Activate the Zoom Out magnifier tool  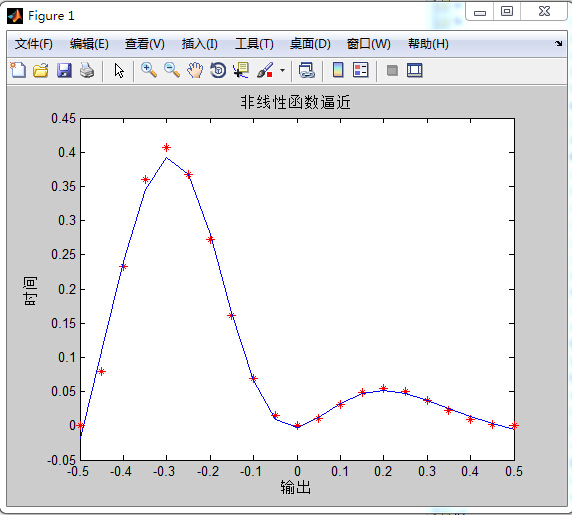(172, 70)
